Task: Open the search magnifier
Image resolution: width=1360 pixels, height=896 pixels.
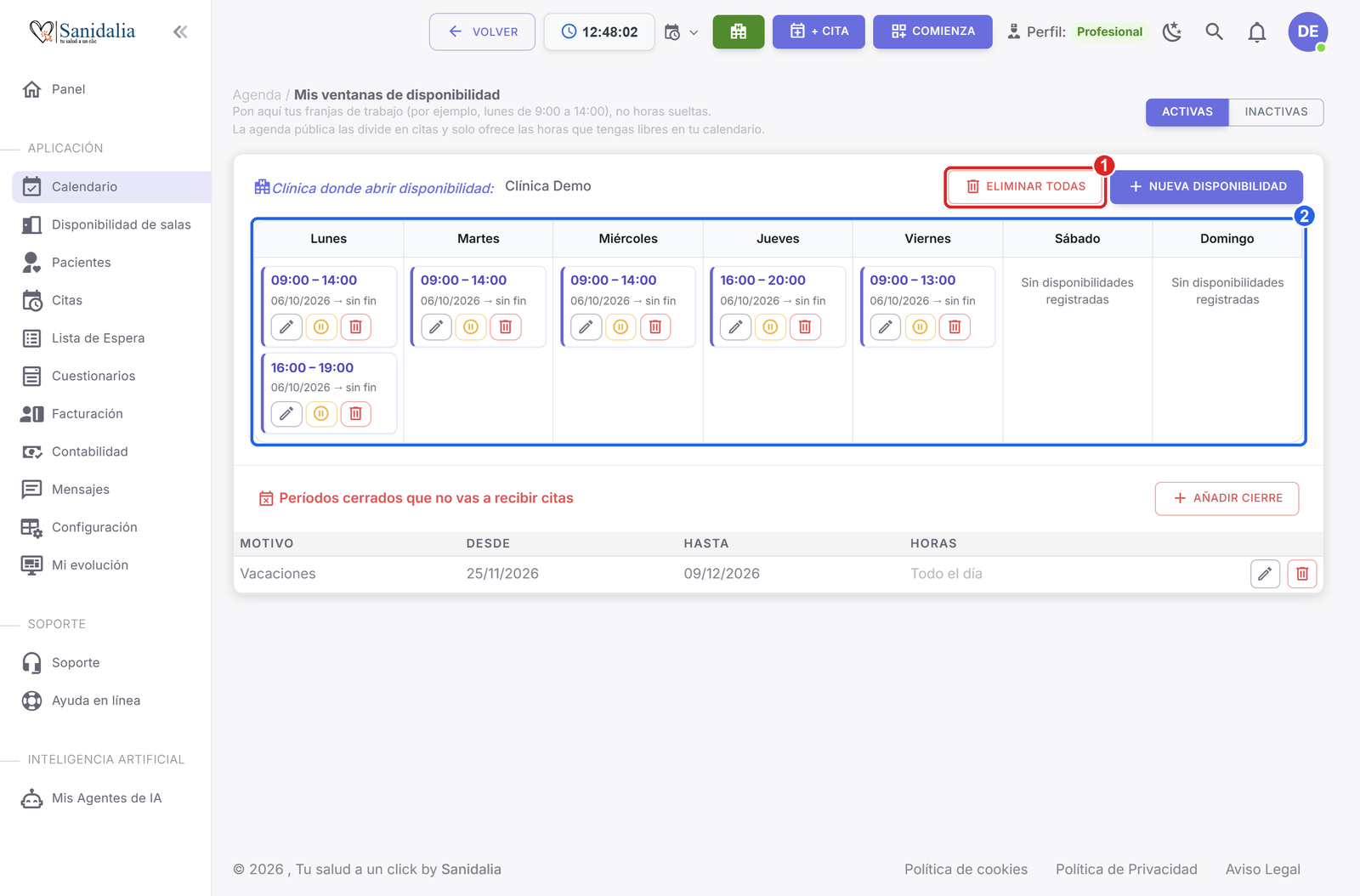Action: pos(1215,32)
